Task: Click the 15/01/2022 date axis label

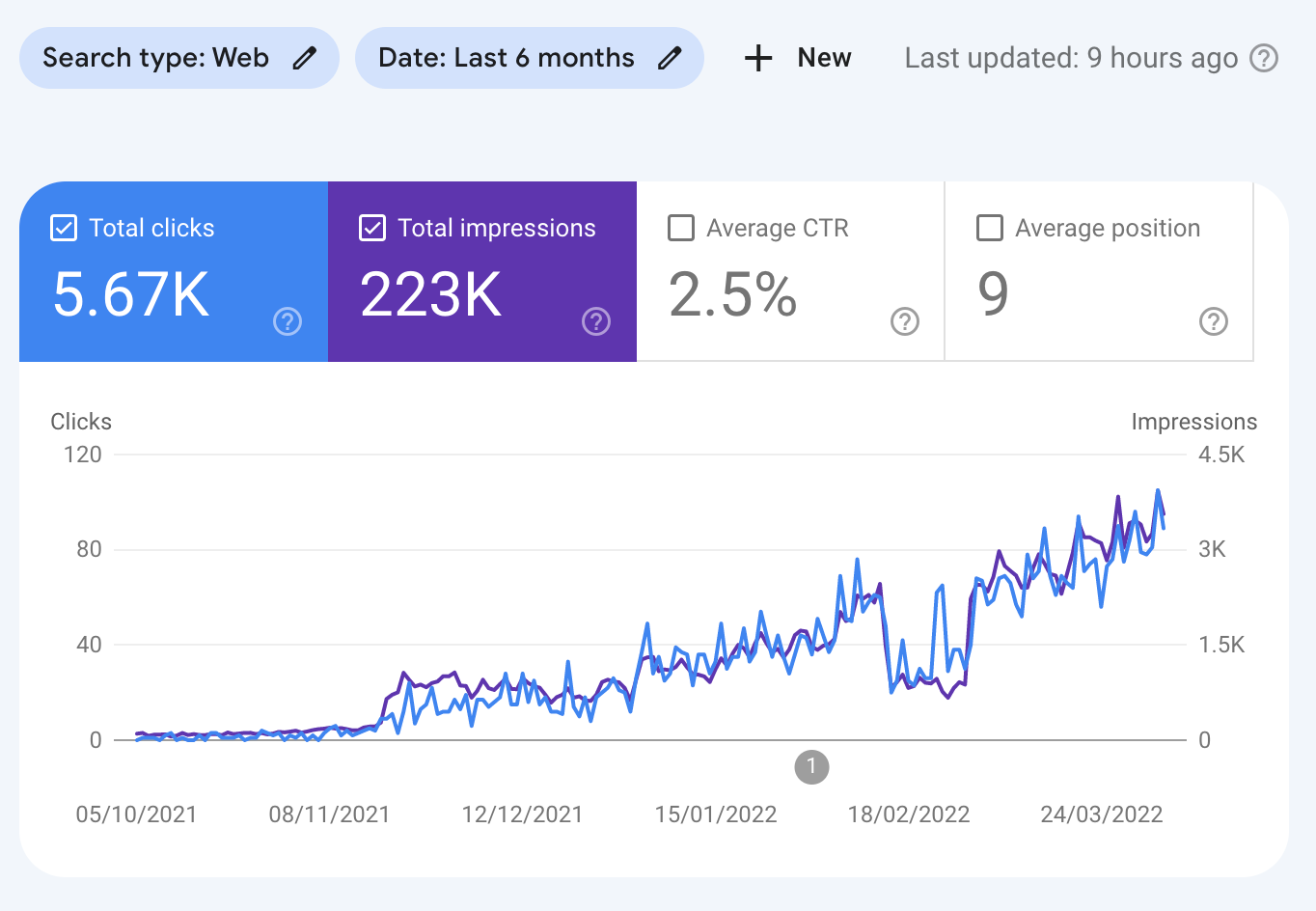Action: click(716, 814)
